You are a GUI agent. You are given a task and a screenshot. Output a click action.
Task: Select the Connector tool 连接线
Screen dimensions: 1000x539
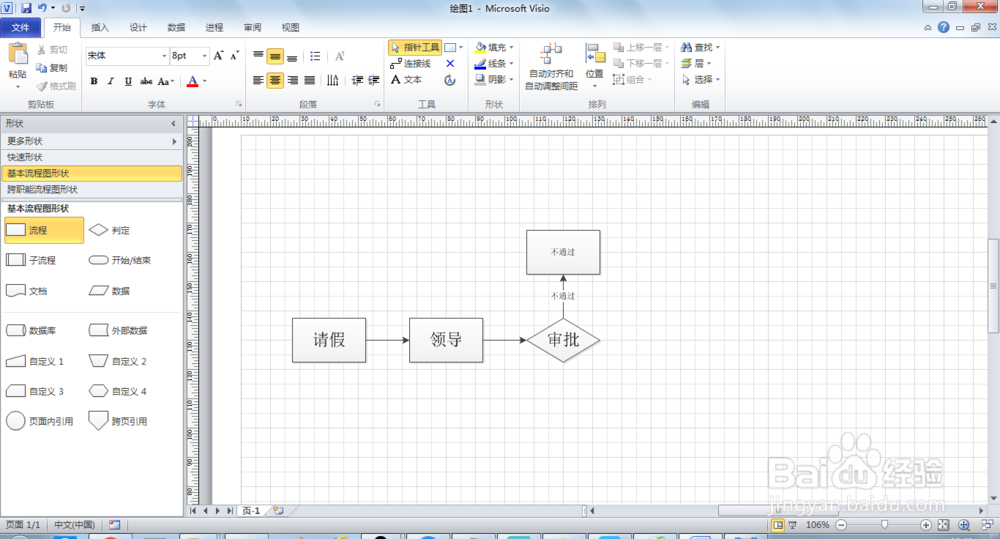[x=411, y=64]
